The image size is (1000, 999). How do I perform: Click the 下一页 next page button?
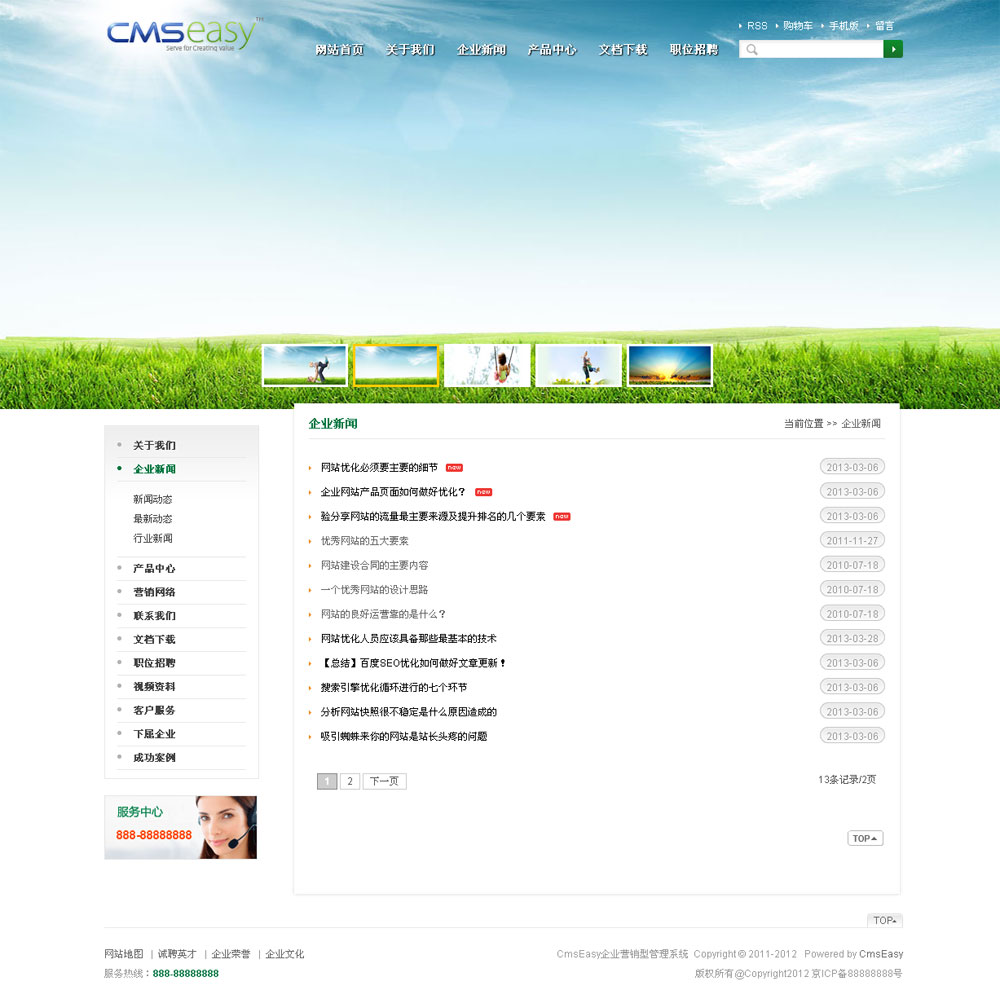coord(384,782)
